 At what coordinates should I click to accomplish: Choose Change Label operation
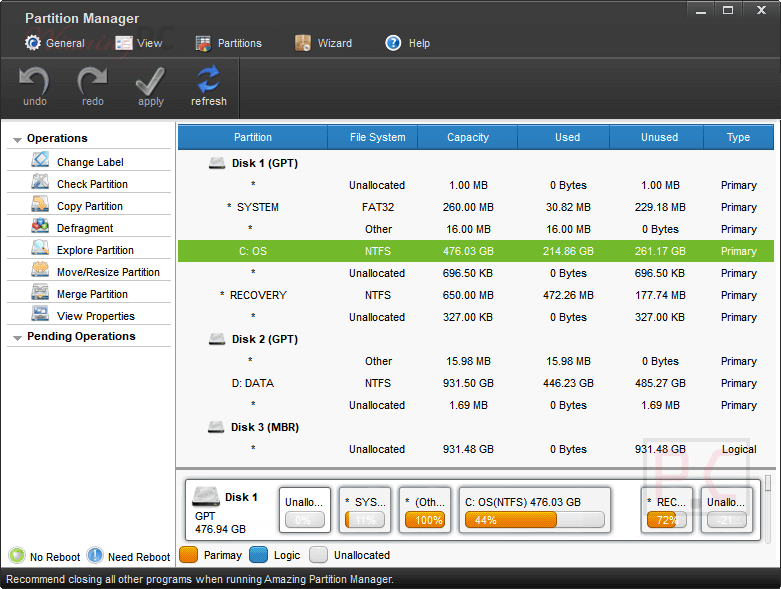[x=89, y=160]
